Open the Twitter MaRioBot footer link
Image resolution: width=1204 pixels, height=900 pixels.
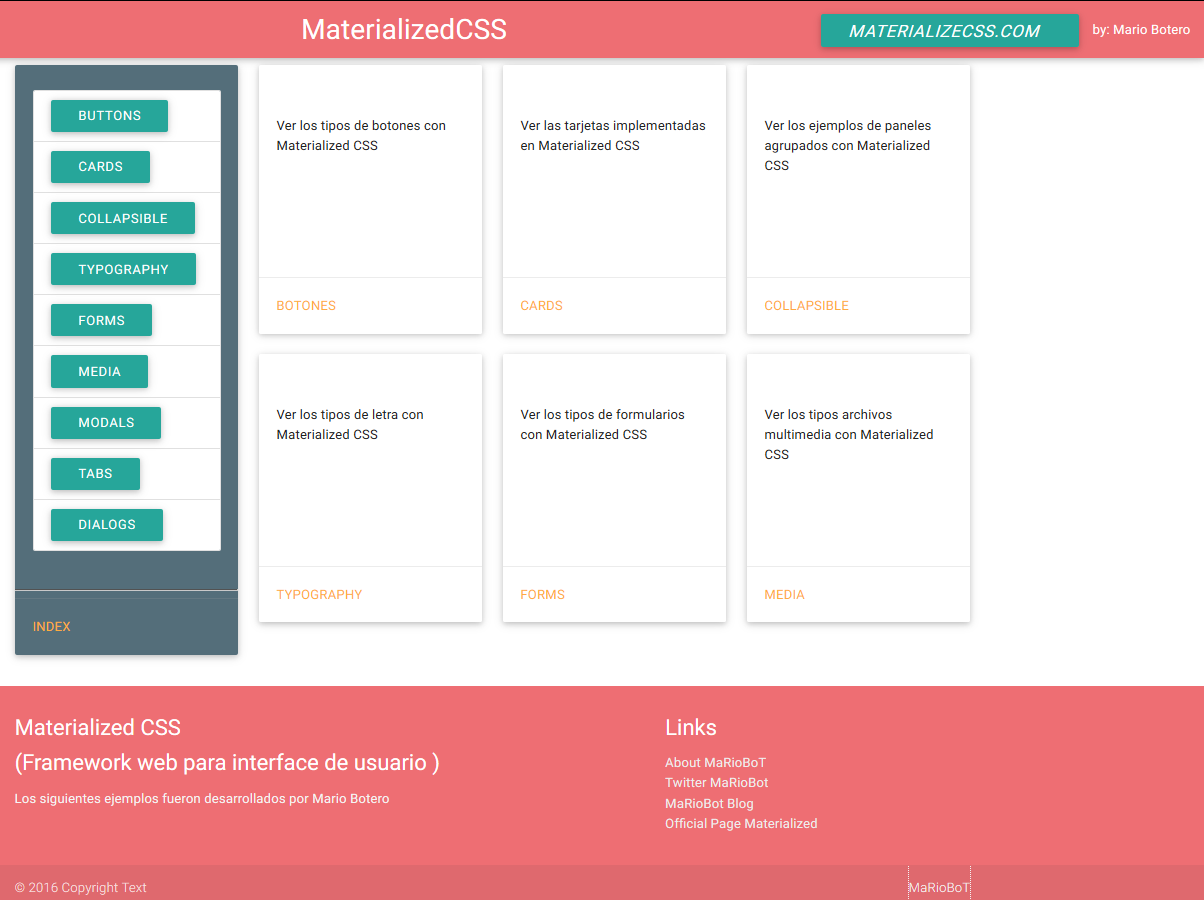(x=716, y=783)
